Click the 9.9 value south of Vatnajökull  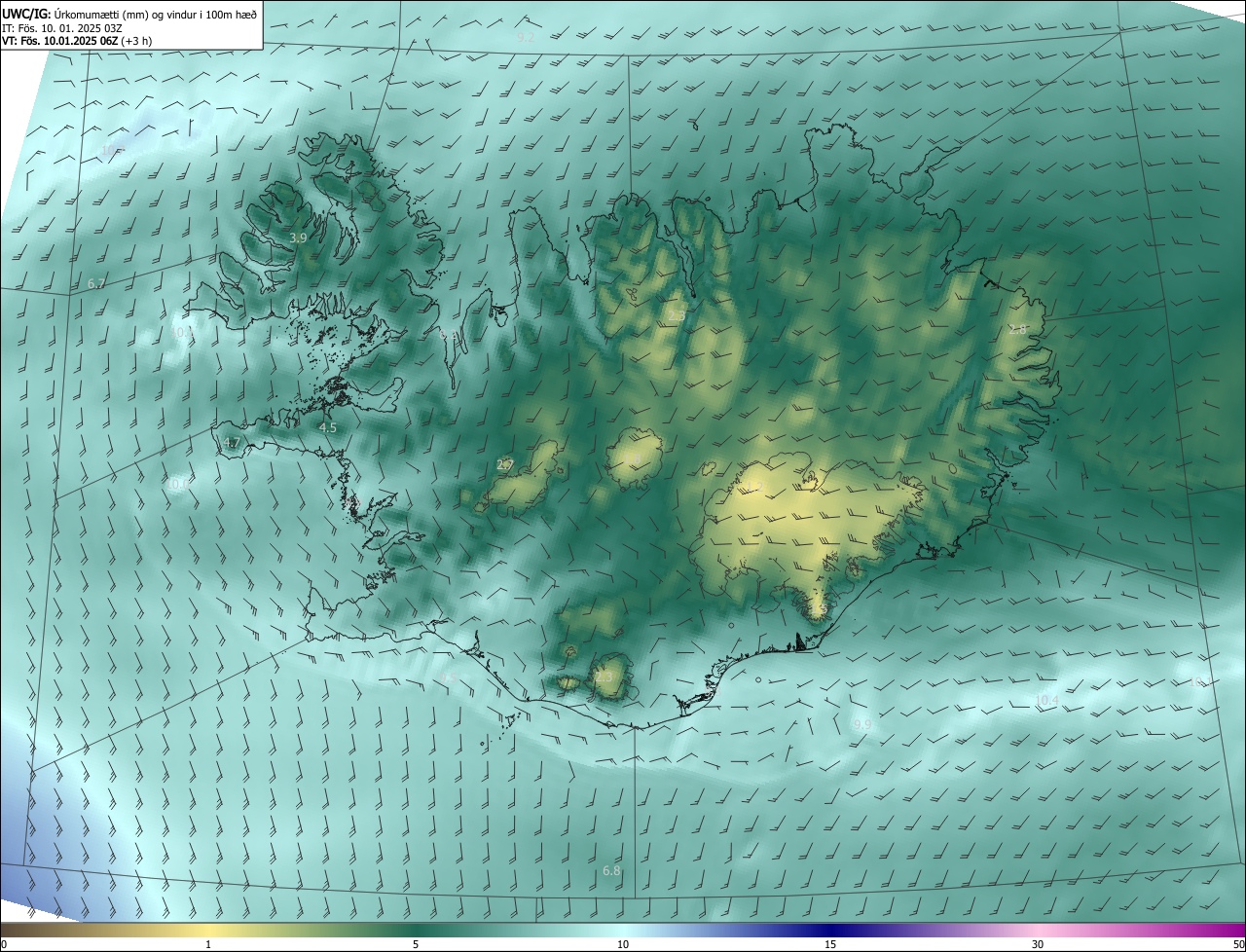(861, 724)
